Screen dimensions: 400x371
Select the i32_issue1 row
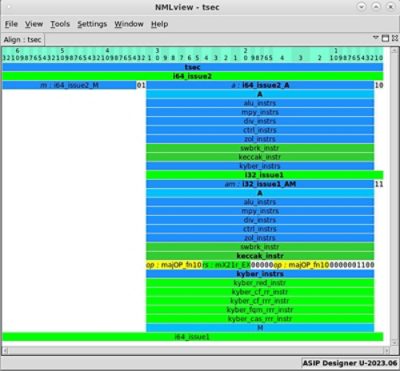click(x=265, y=175)
